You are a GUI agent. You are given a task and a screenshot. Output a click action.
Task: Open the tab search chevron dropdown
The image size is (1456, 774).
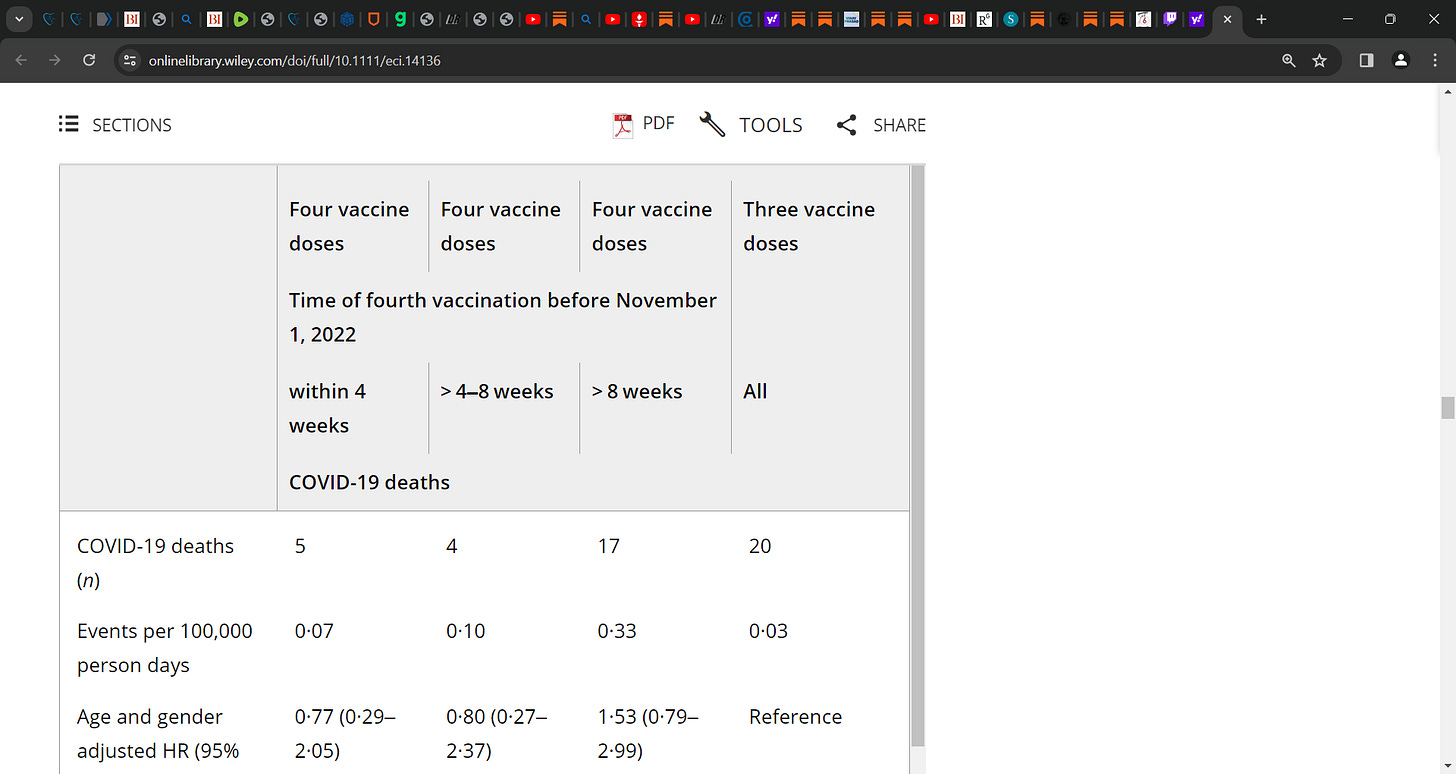point(21,19)
